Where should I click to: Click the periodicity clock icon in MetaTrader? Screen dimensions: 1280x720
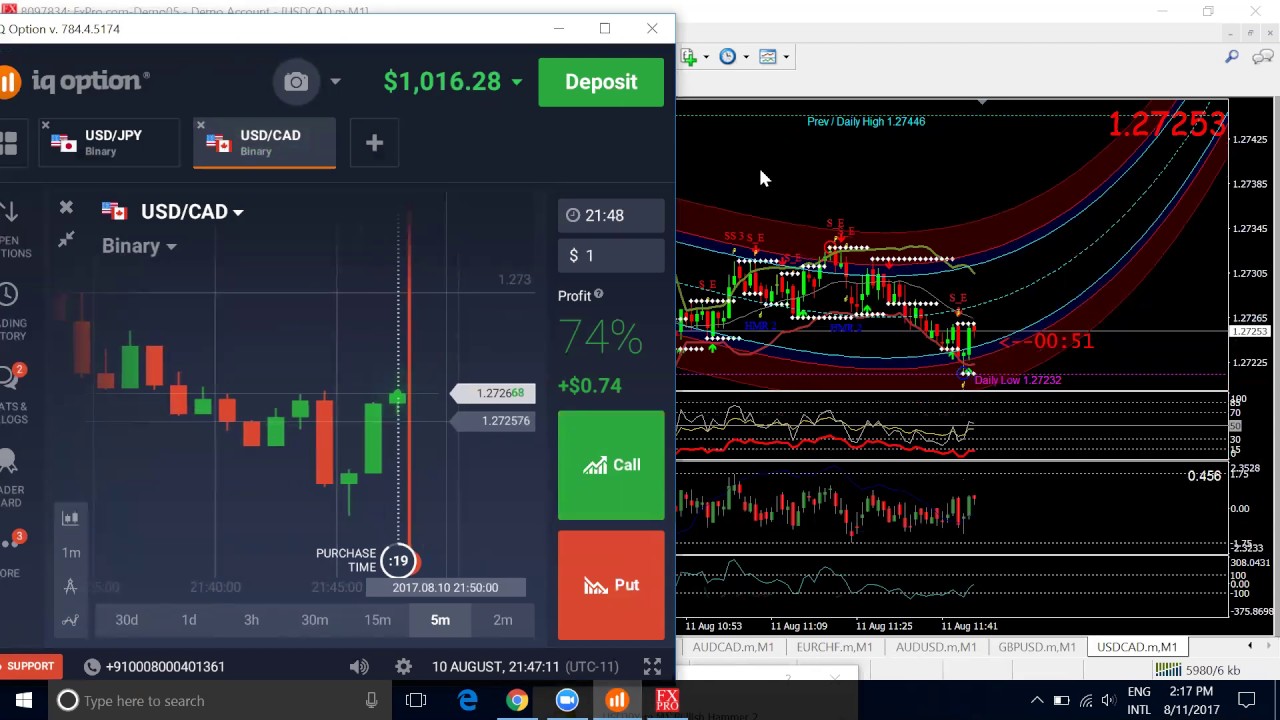728,57
